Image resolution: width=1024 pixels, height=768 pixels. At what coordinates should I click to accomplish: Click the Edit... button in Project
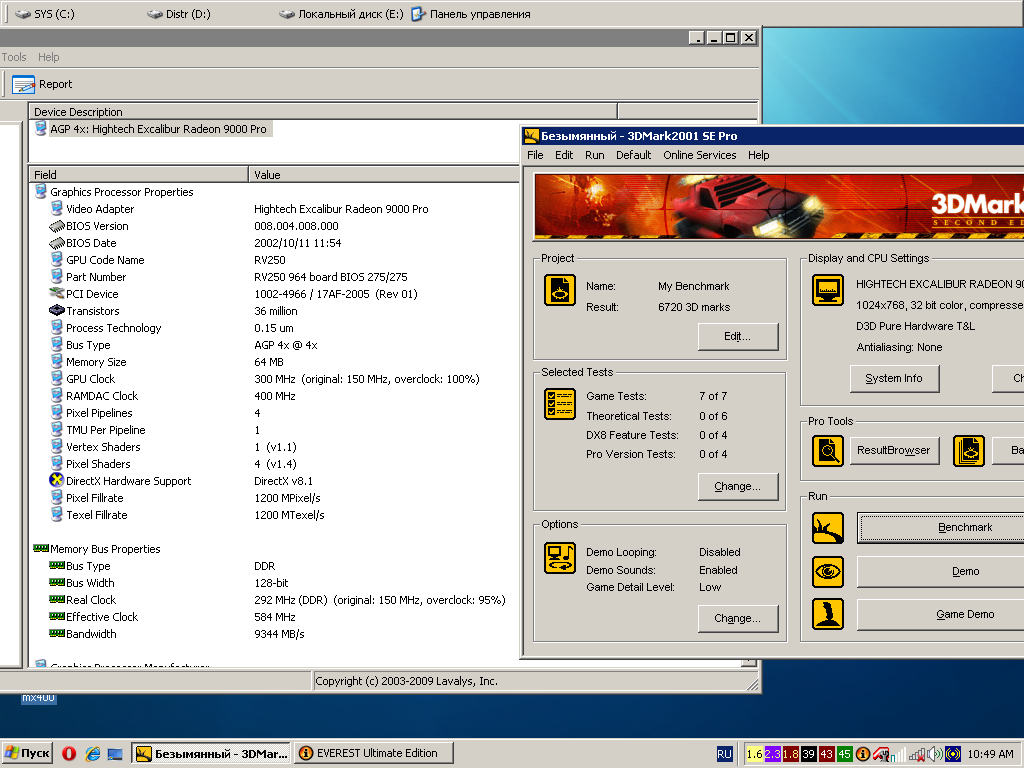pos(737,336)
